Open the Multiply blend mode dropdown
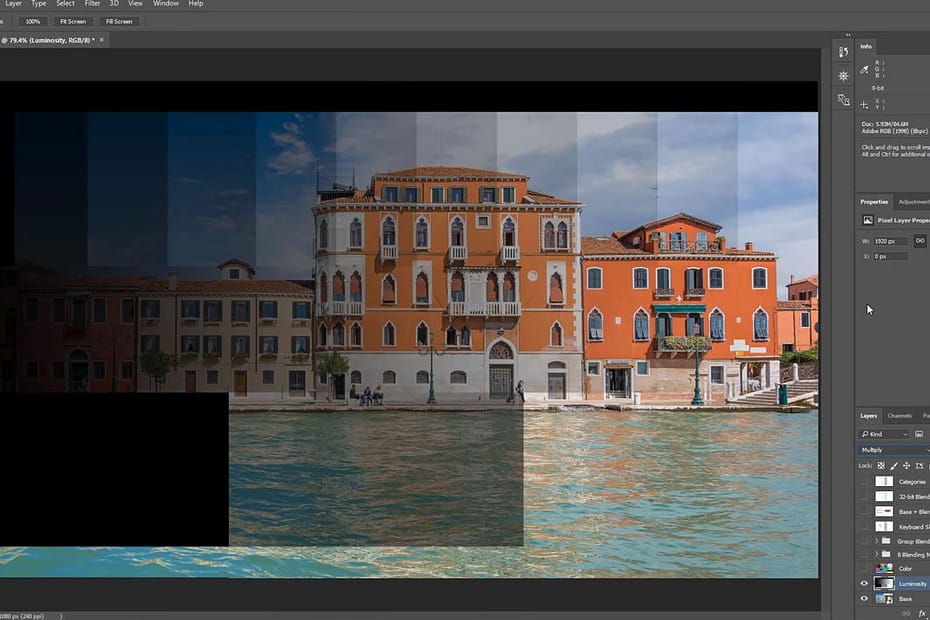The image size is (930, 620). tap(894, 450)
